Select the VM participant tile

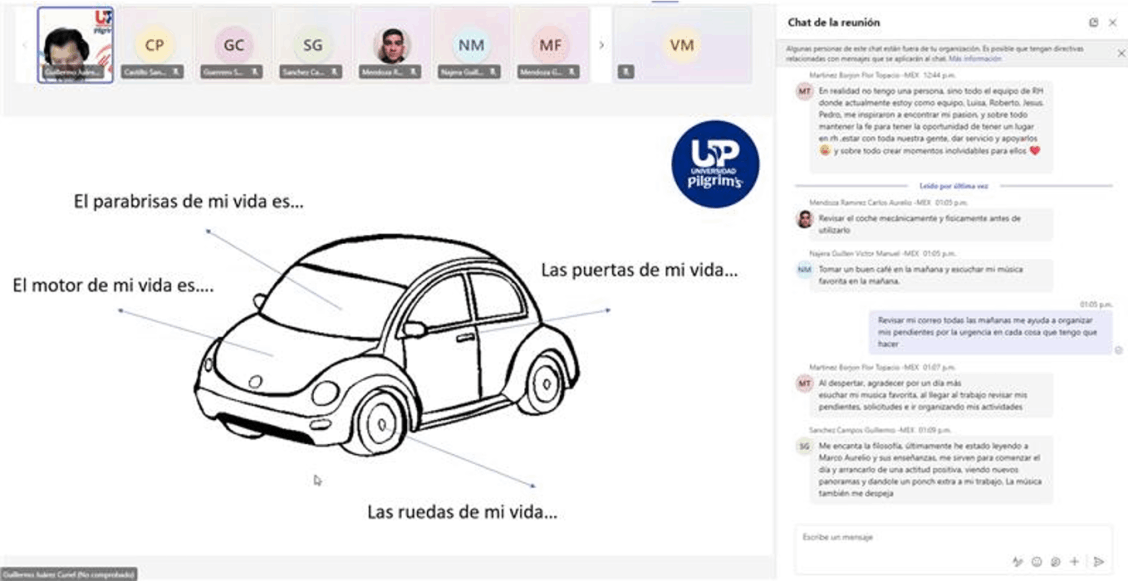pos(682,45)
